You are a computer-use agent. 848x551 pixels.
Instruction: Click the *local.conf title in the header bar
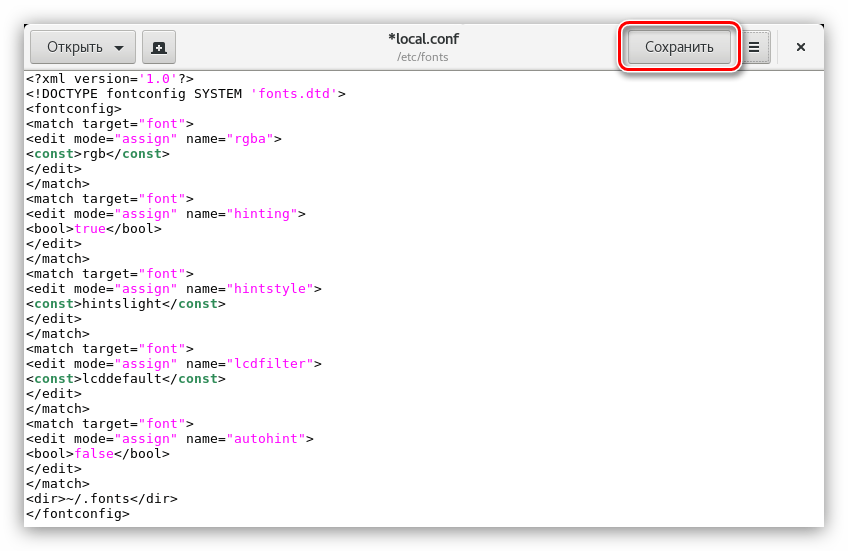coord(423,39)
